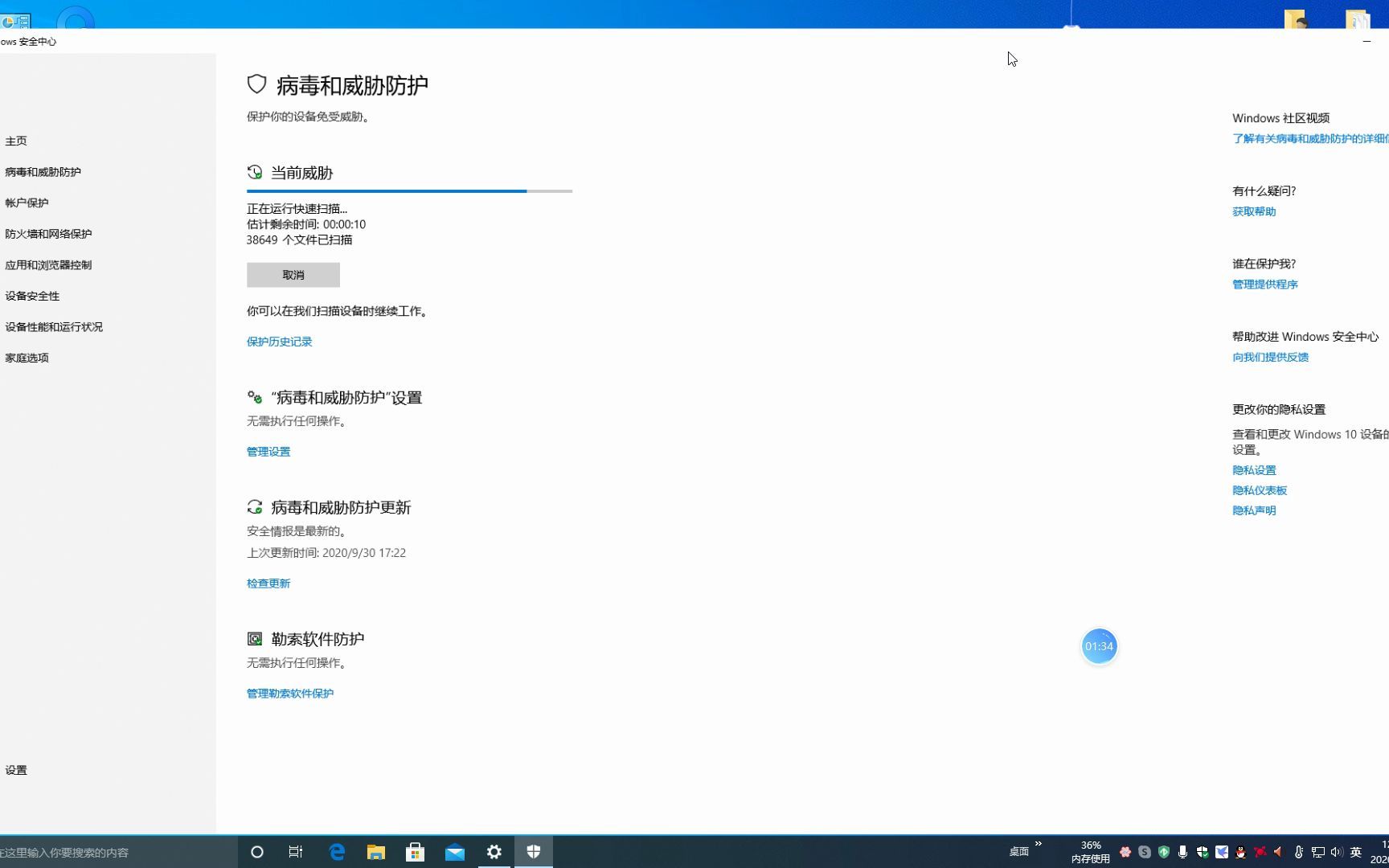Select 病毒和威胁防护 in sidebar
1389x868 pixels.
click(x=43, y=172)
